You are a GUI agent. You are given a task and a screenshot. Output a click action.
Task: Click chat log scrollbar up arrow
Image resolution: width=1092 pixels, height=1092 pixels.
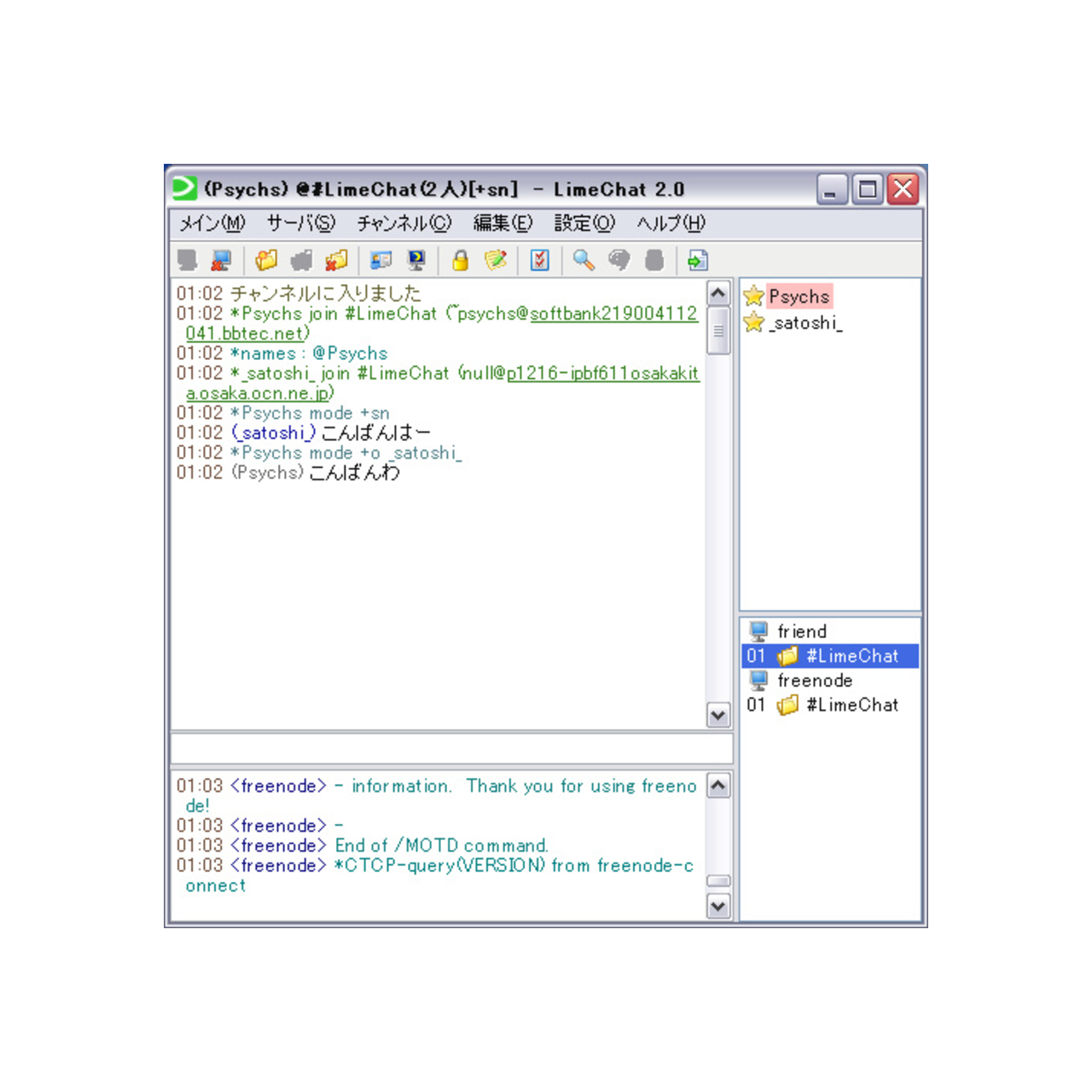tap(718, 293)
